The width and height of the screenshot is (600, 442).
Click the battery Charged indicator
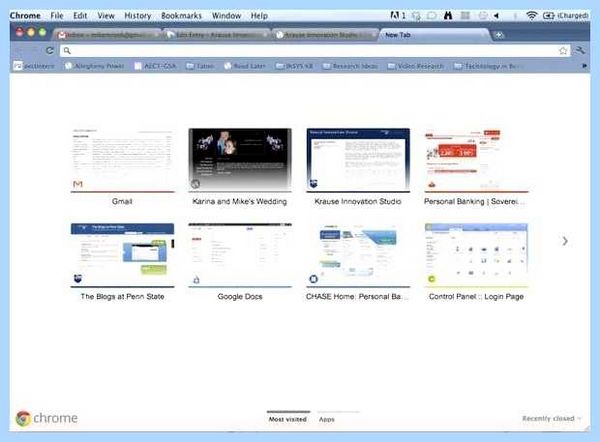[x=566, y=15]
